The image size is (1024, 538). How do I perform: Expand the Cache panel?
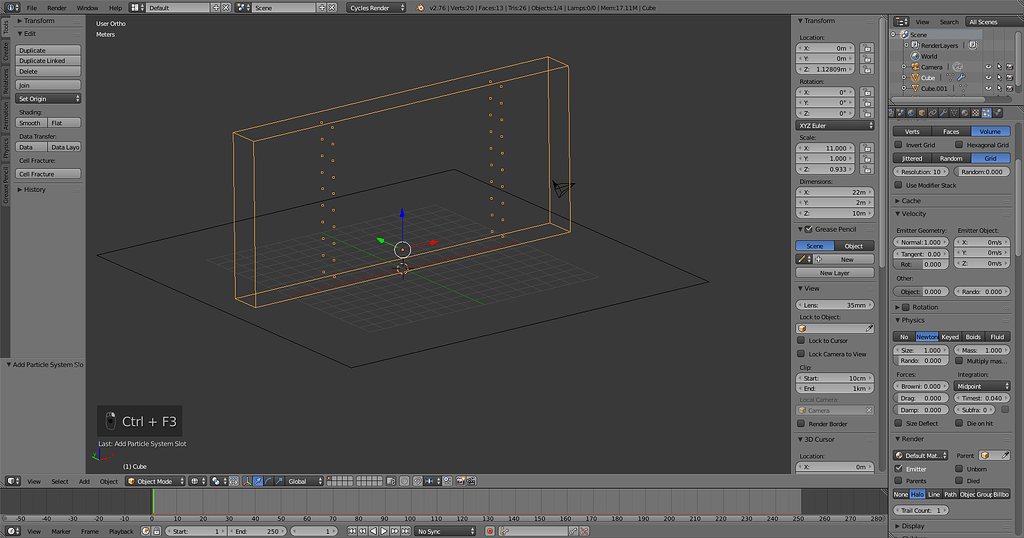(911, 200)
